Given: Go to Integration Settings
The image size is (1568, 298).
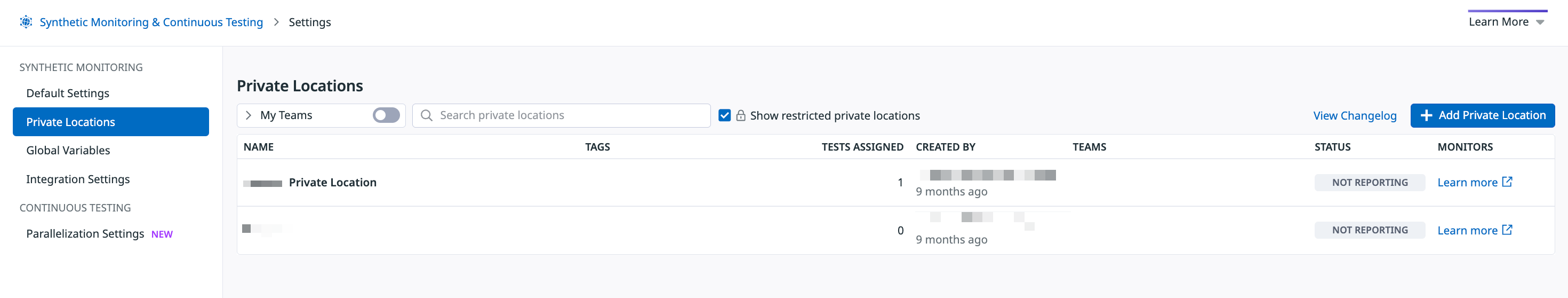Looking at the screenshot, I should 78,179.
